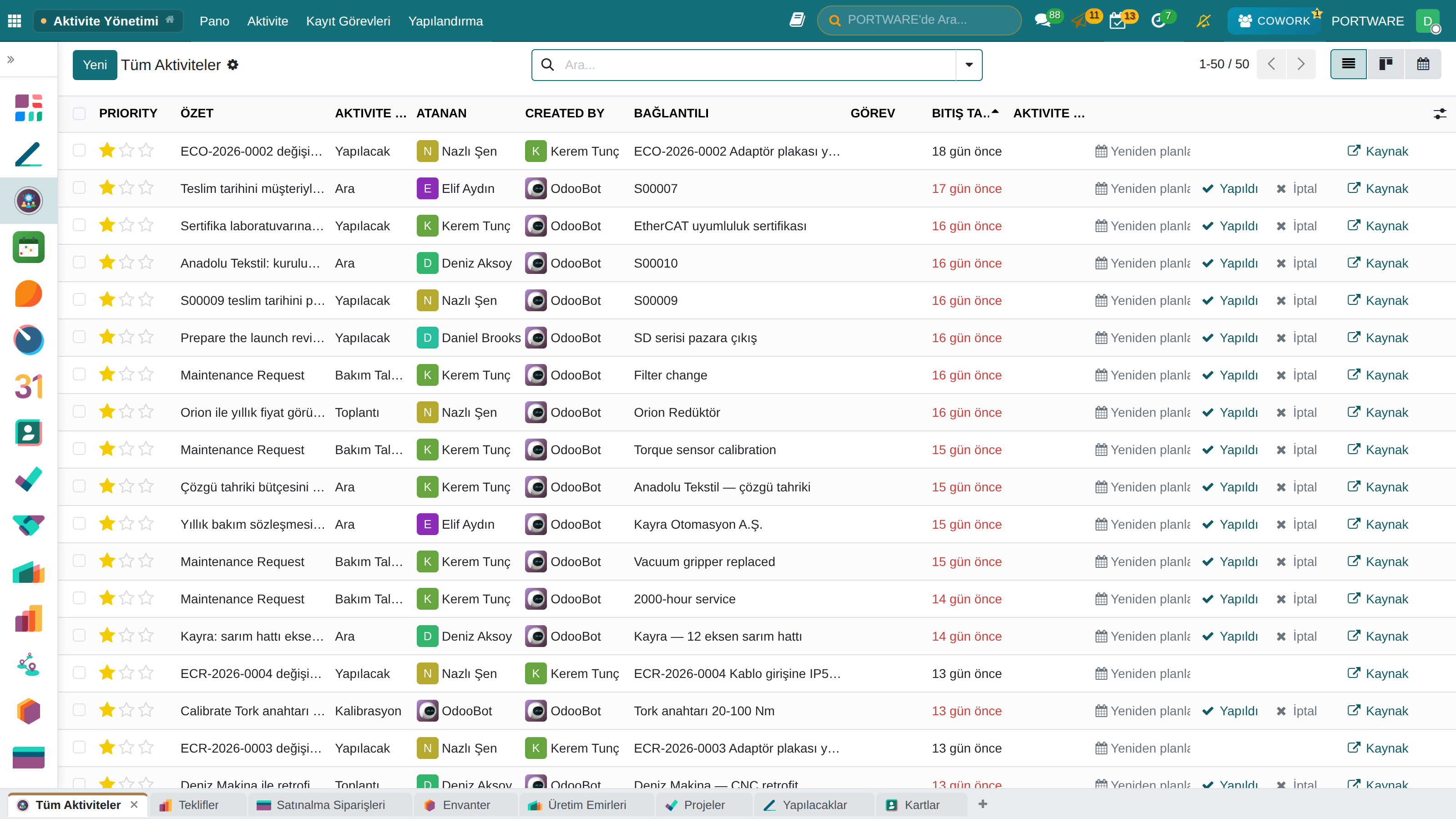Click the Yeni button

point(95,65)
